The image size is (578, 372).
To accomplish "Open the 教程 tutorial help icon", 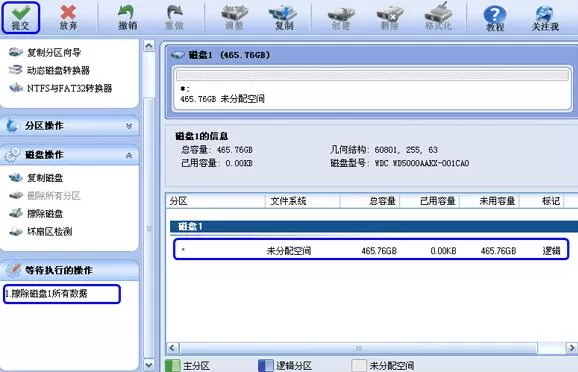I will (495, 18).
